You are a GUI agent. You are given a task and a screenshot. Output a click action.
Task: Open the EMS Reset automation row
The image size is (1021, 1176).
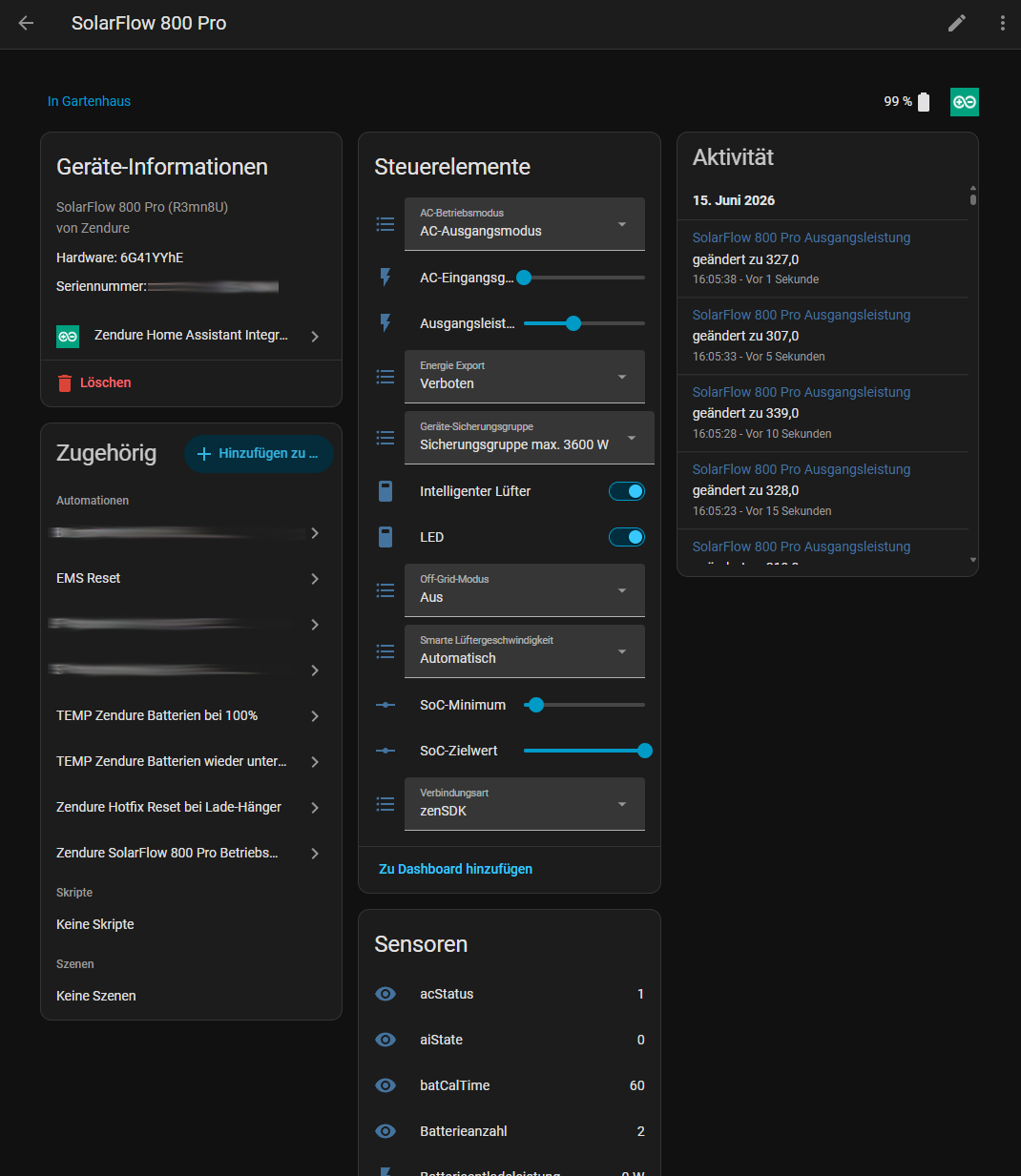coord(191,578)
